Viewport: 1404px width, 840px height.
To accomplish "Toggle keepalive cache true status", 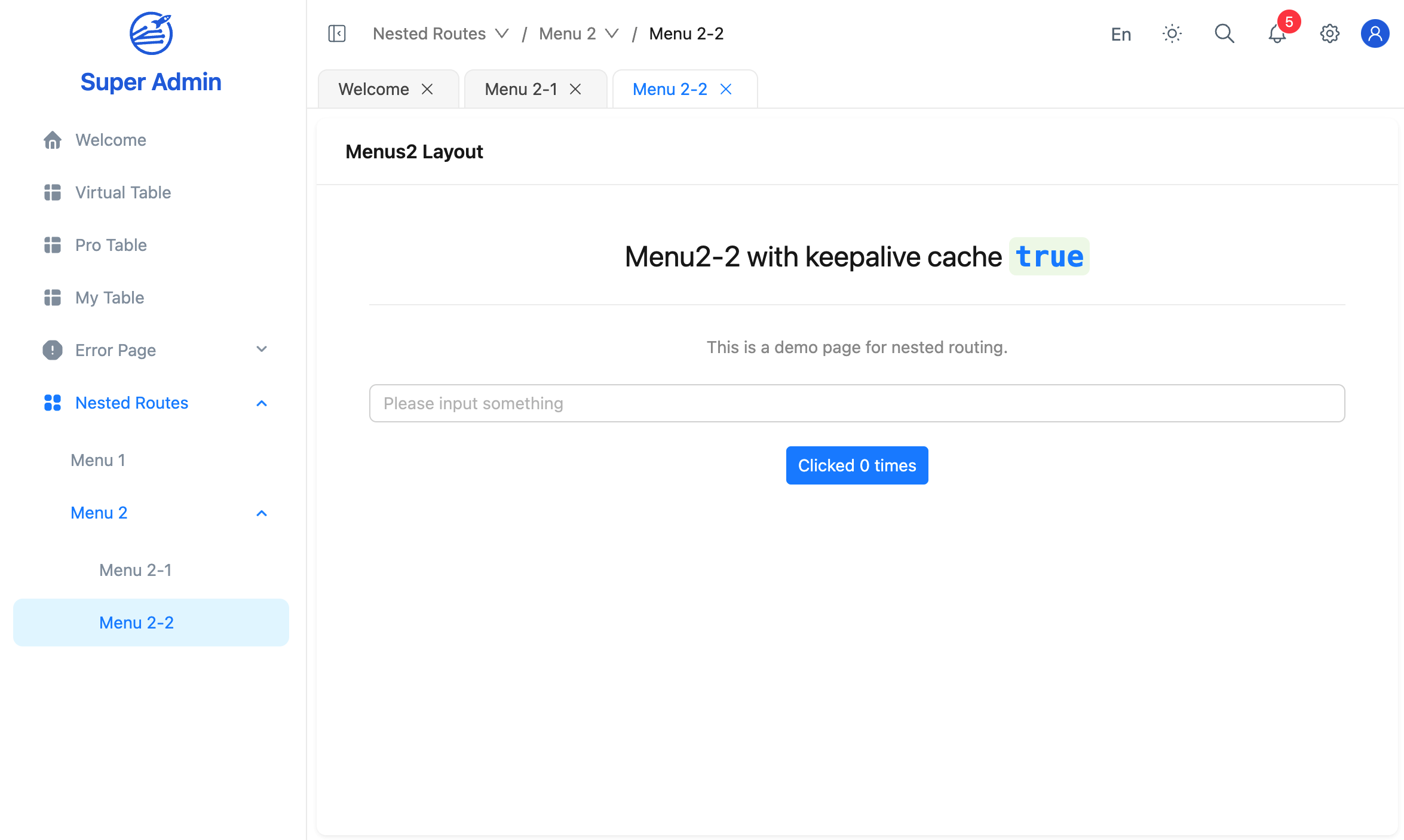I will [x=1049, y=256].
